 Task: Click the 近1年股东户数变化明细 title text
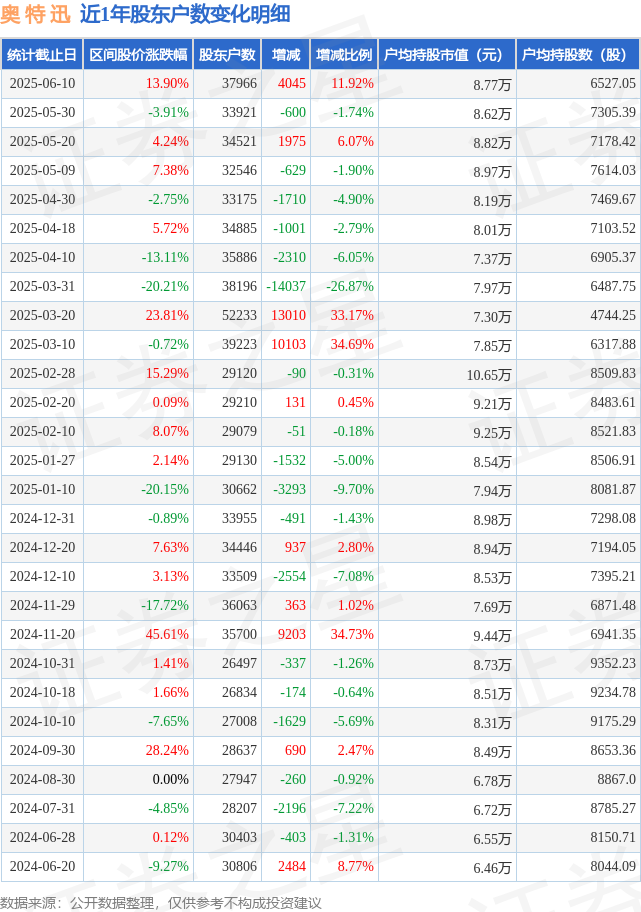(x=185, y=15)
